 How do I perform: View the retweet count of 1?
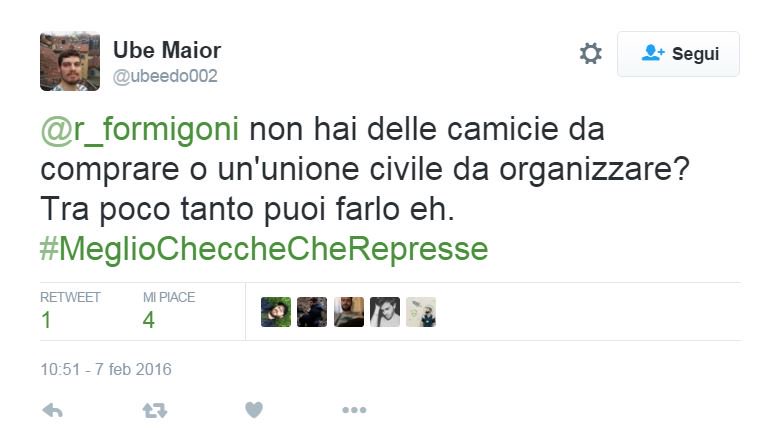click(x=46, y=320)
